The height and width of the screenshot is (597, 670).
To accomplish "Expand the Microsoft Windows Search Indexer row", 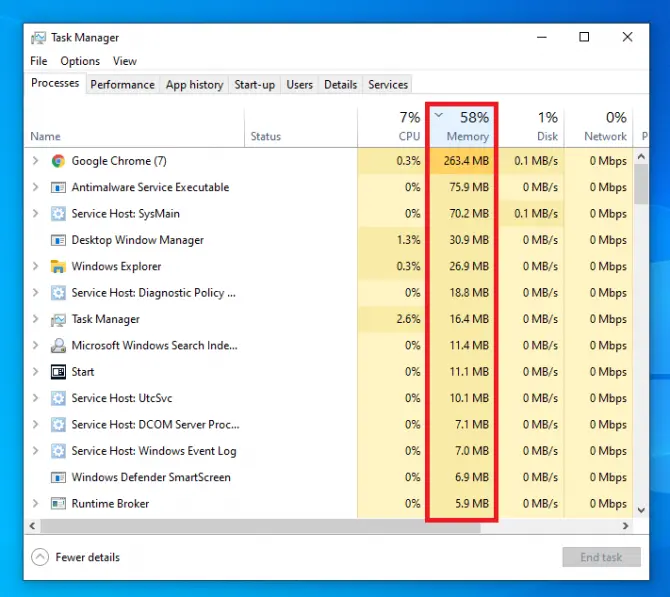I will (35, 345).
